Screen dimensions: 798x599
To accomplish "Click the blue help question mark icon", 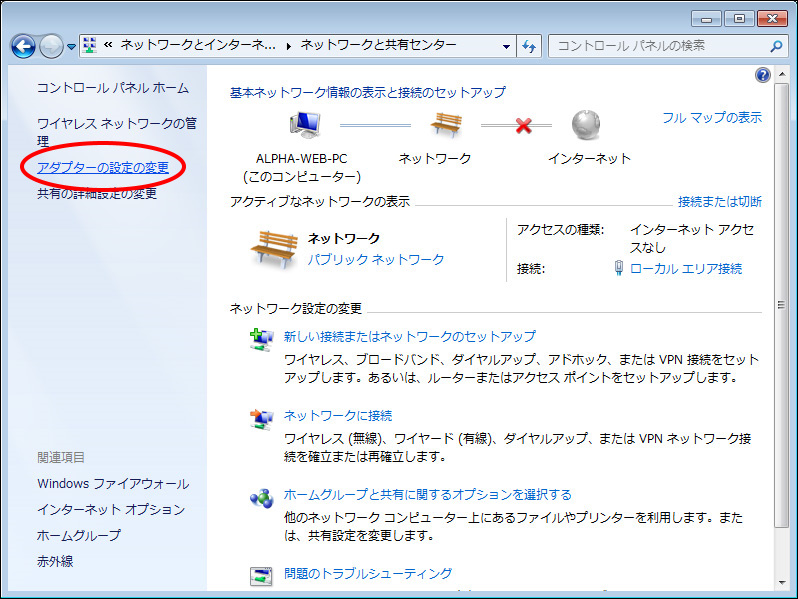I will pos(763,75).
